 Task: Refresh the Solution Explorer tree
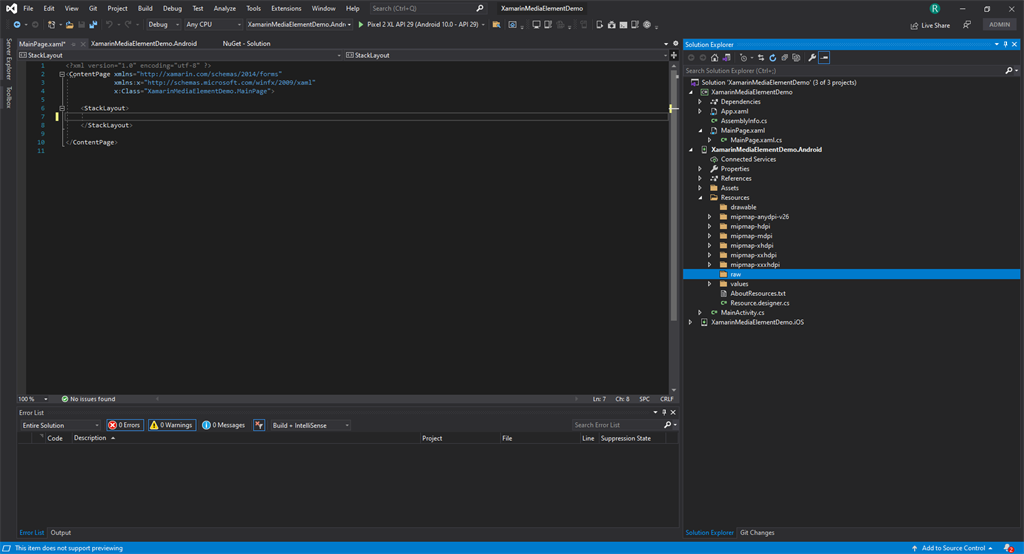click(773, 57)
